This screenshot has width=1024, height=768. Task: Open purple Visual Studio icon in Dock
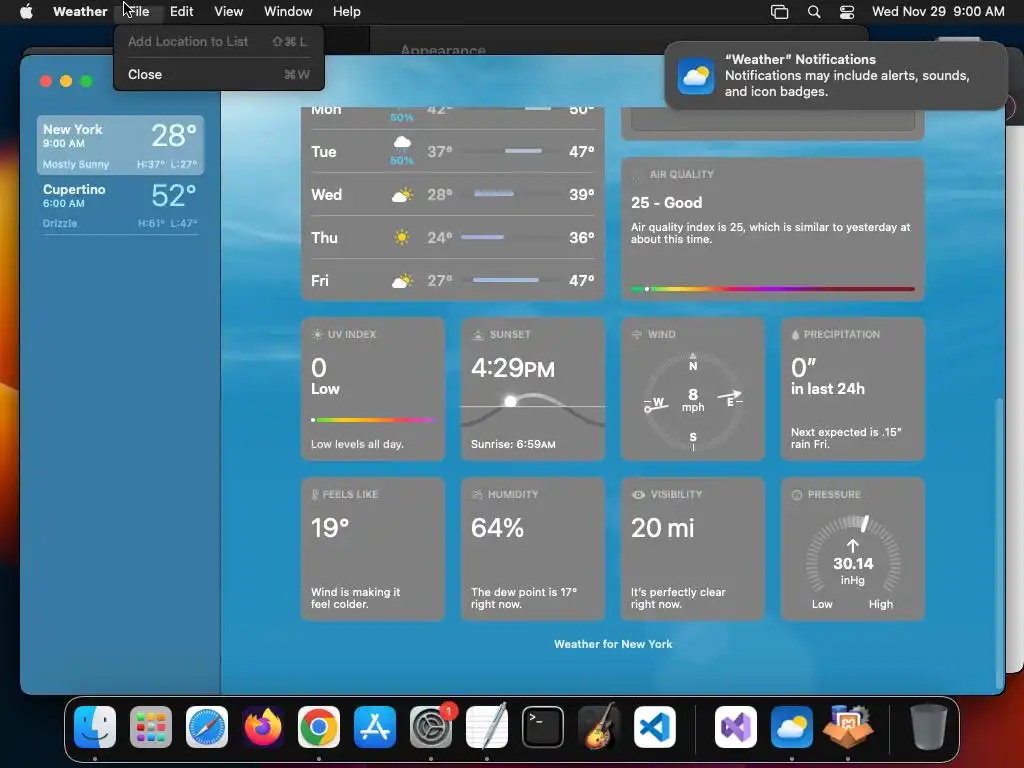pos(736,727)
